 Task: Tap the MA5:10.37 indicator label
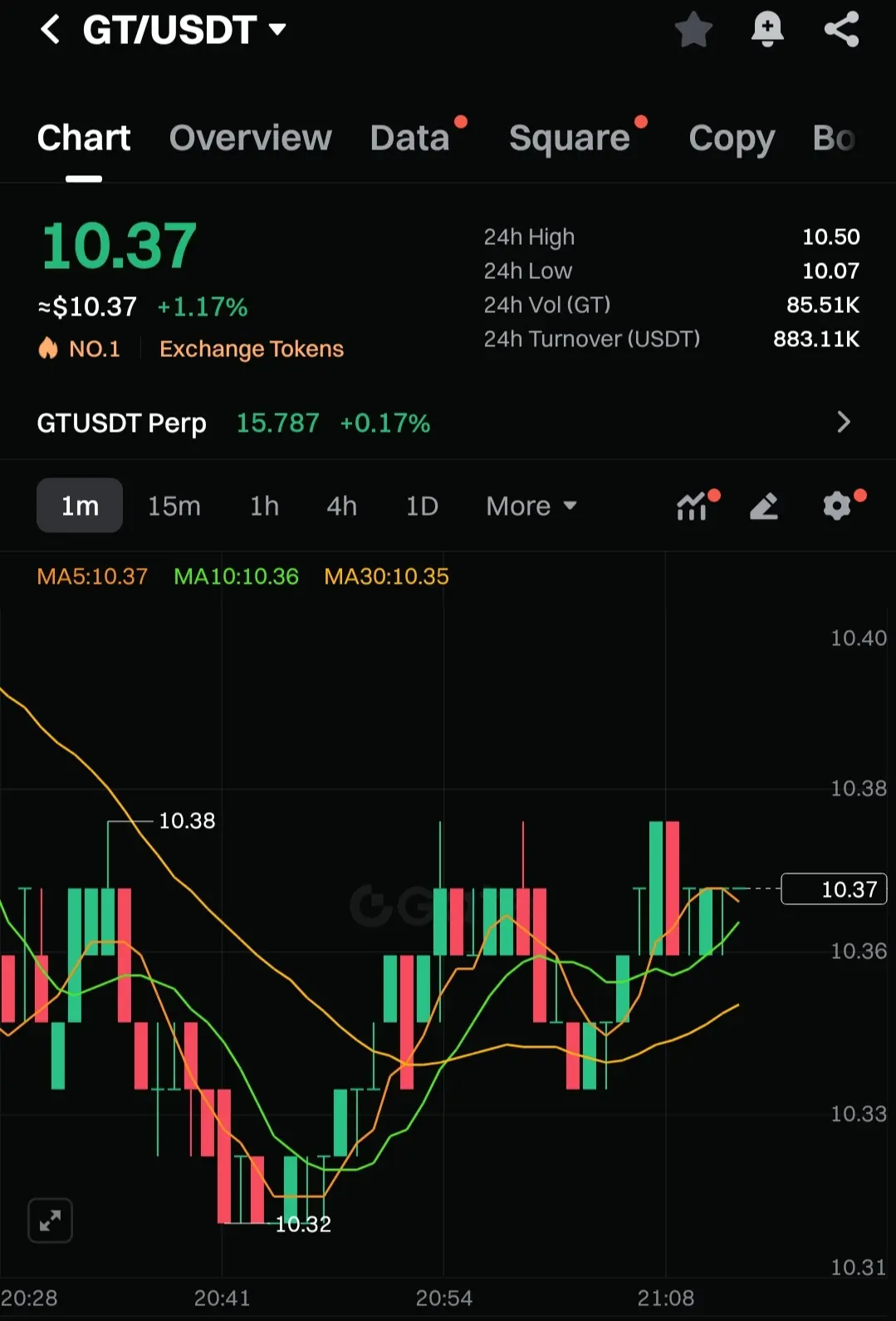(x=92, y=576)
